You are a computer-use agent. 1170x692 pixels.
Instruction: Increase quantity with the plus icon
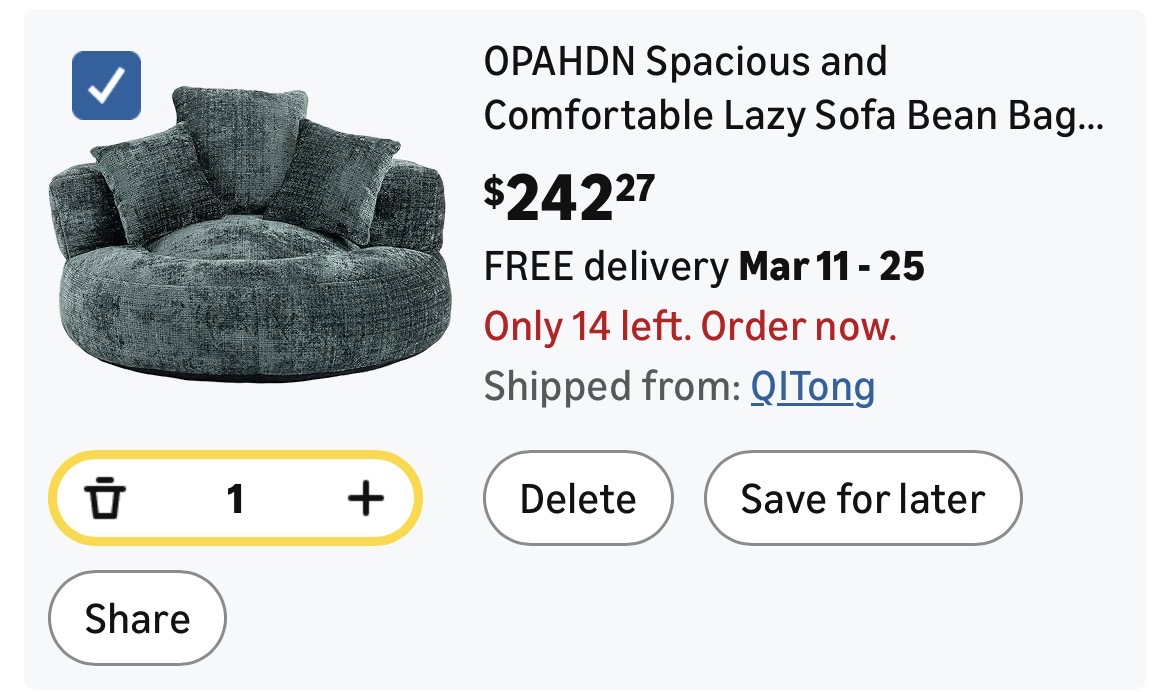pos(366,498)
